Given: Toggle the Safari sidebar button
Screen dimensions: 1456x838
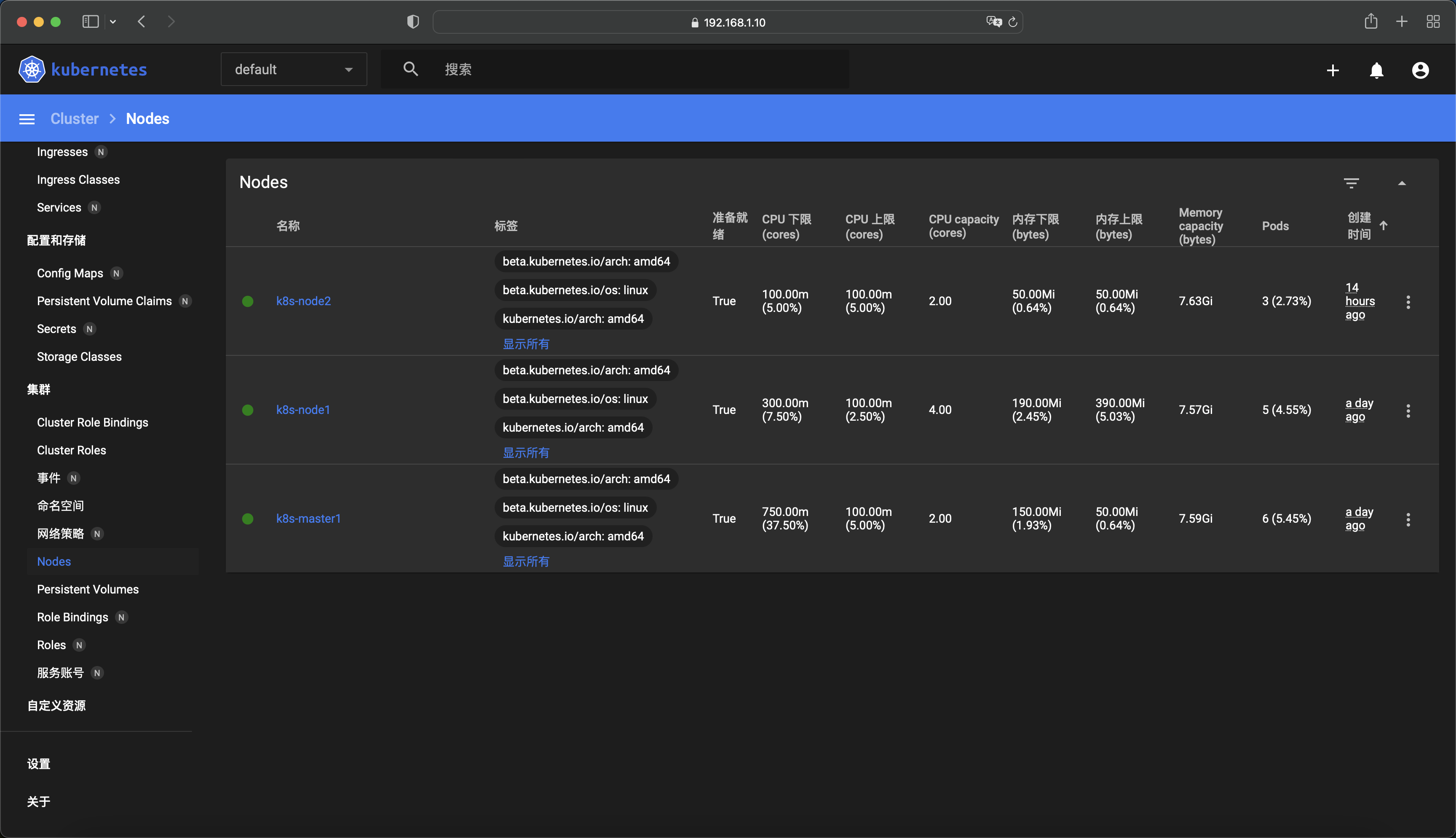Looking at the screenshot, I should (90, 22).
